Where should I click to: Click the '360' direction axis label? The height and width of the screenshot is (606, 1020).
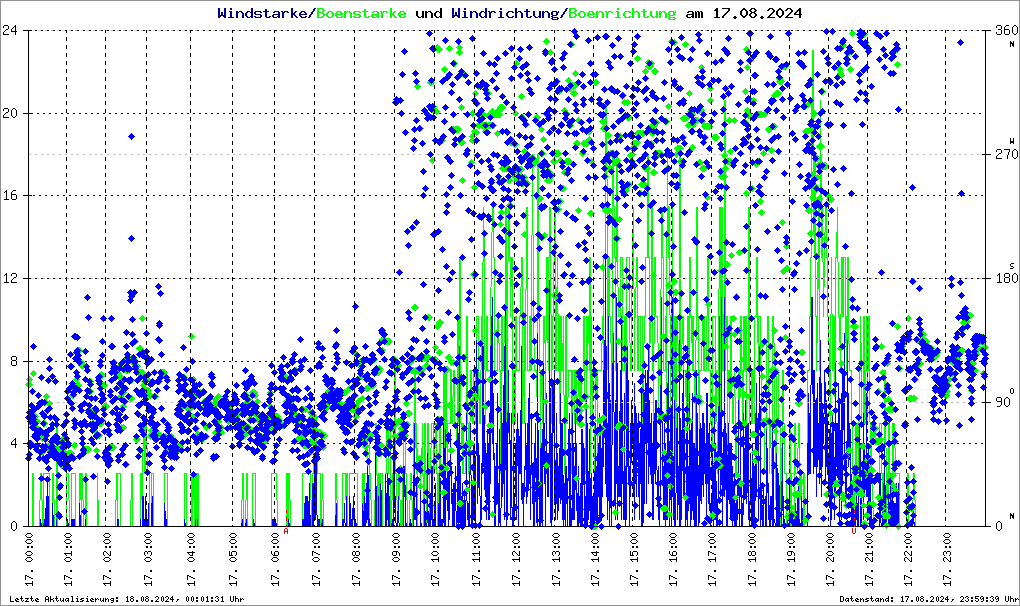coord(1006,30)
